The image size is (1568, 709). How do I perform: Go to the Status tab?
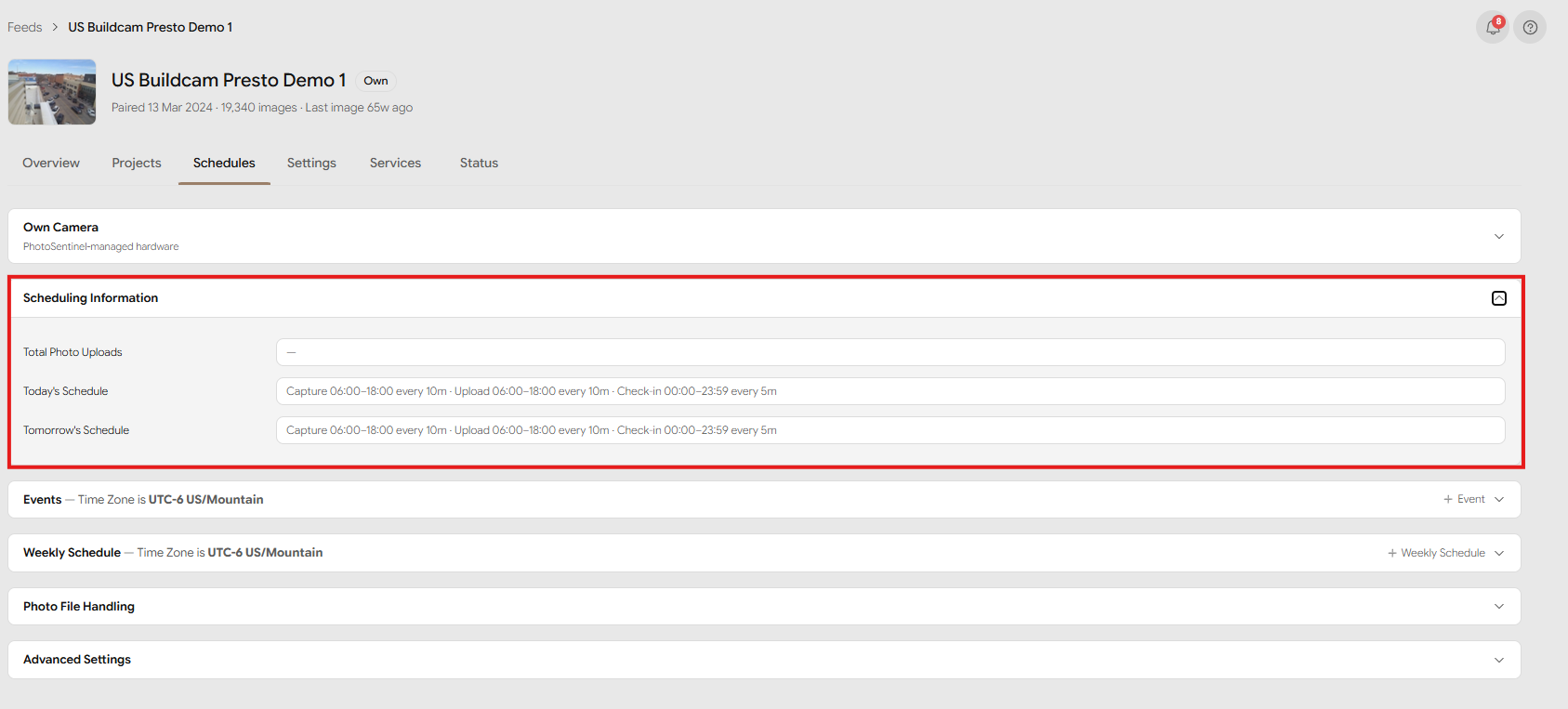click(x=479, y=163)
